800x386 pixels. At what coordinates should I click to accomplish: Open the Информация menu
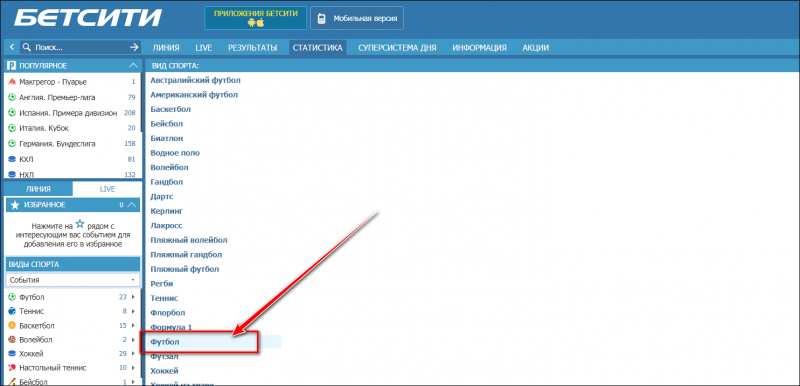(479, 48)
